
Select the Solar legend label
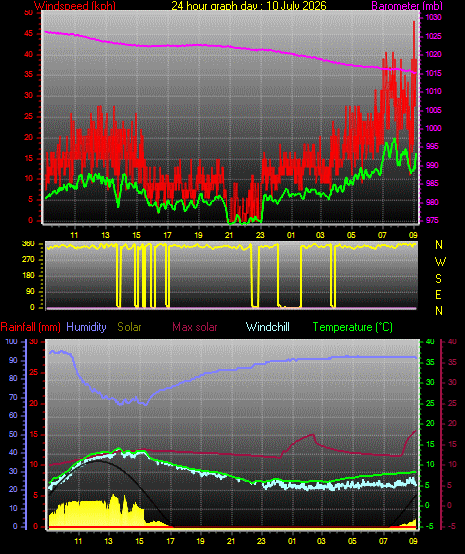point(129,327)
